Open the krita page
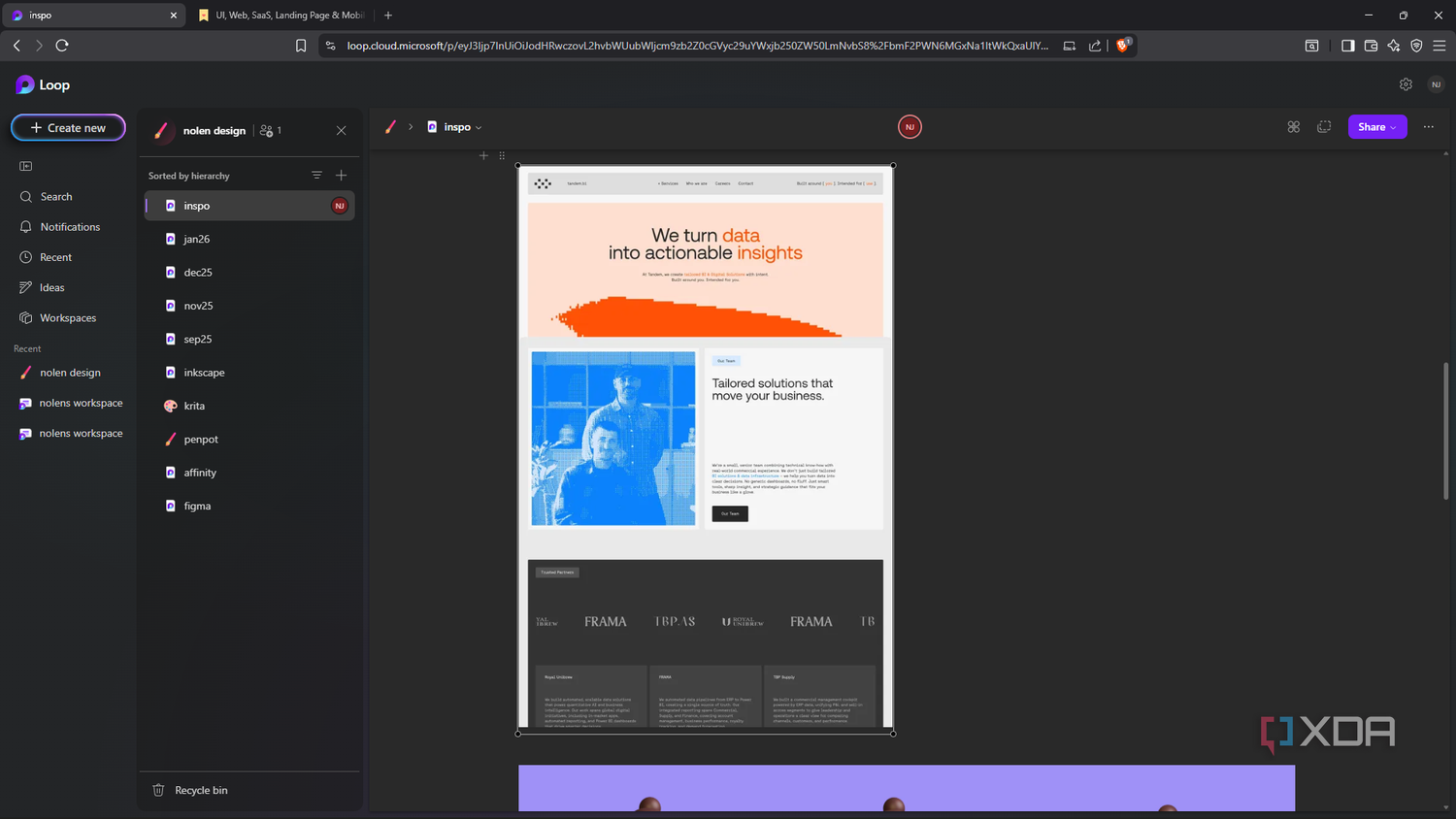This screenshot has height=819, width=1456. coord(249,407)
